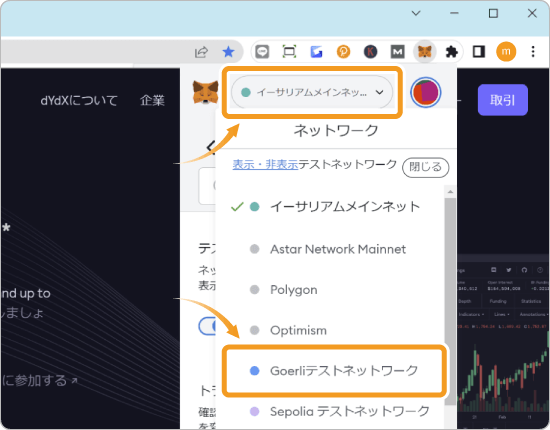Click the network list scrollbar
The height and width of the screenshot is (430, 550).
(450, 302)
